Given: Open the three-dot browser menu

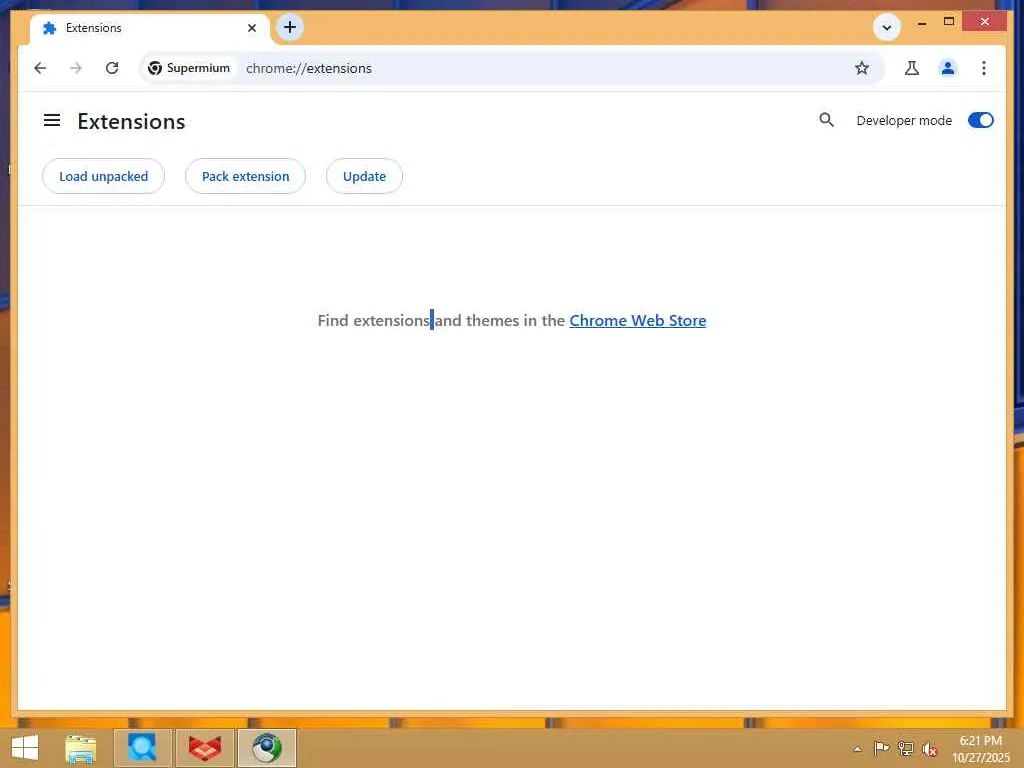Looking at the screenshot, I should click(x=984, y=68).
